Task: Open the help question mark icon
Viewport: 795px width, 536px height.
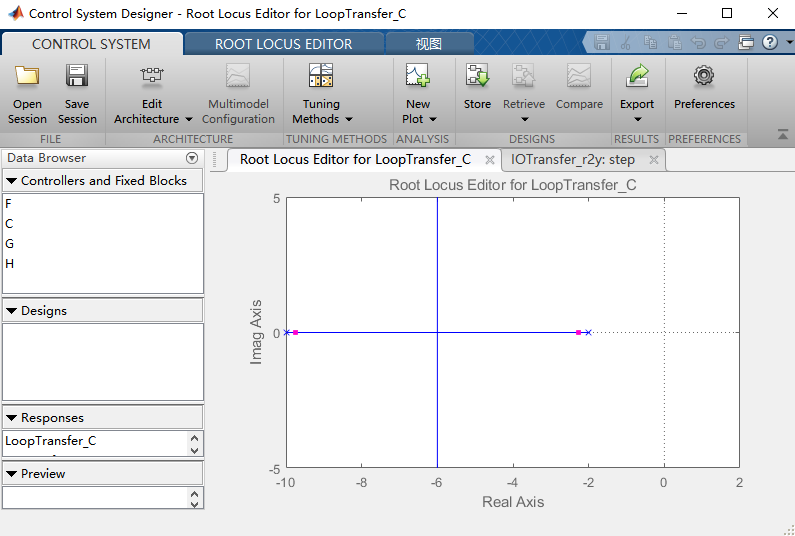Action: pyautogui.click(x=770, y=42)
